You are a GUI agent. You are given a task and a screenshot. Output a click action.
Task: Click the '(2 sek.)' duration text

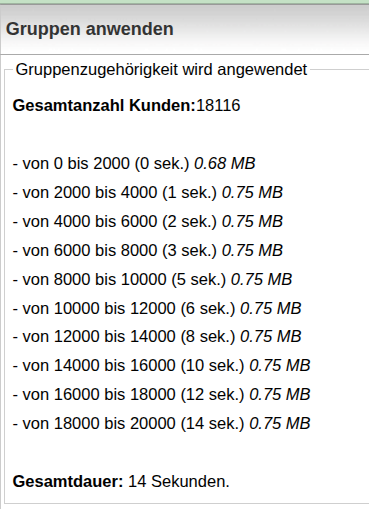[189, 222]
